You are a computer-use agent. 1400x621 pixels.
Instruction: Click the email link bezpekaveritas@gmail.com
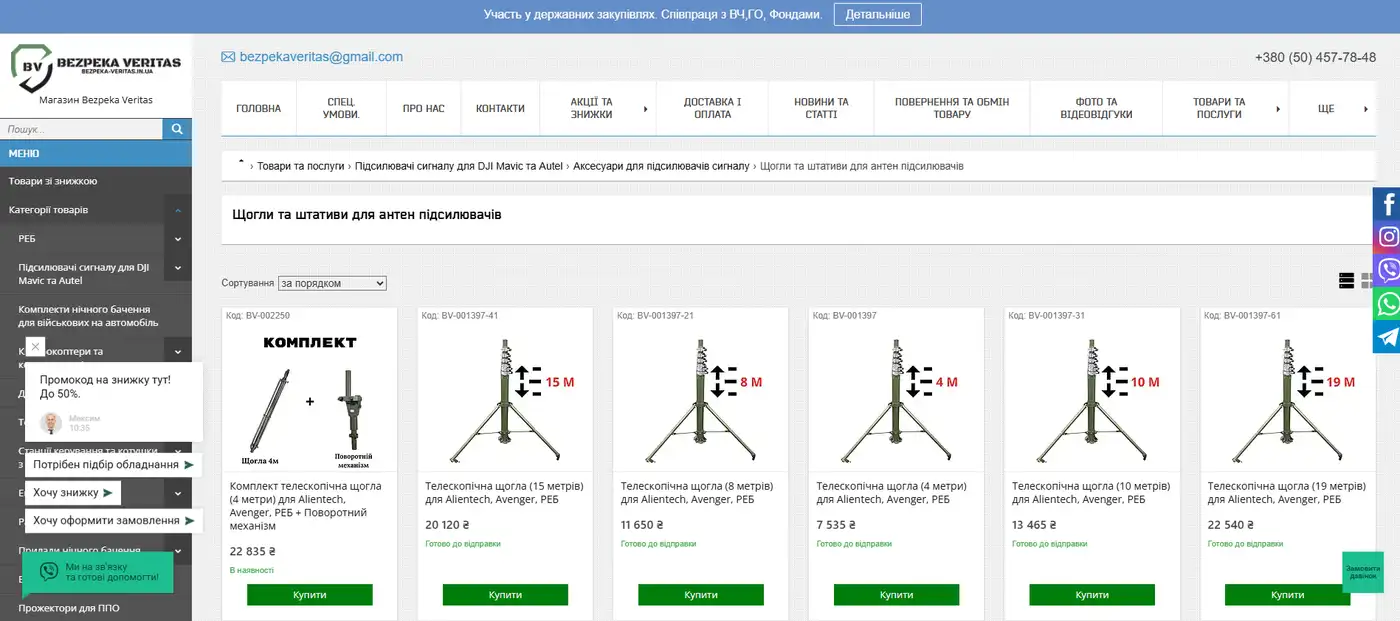pyautogui.click(x=321, y=57)
